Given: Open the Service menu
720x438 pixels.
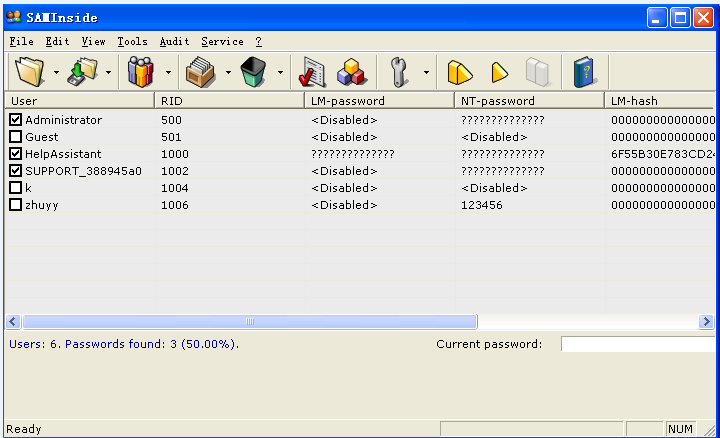Looking at the screenshot, I should pos(222,41).
